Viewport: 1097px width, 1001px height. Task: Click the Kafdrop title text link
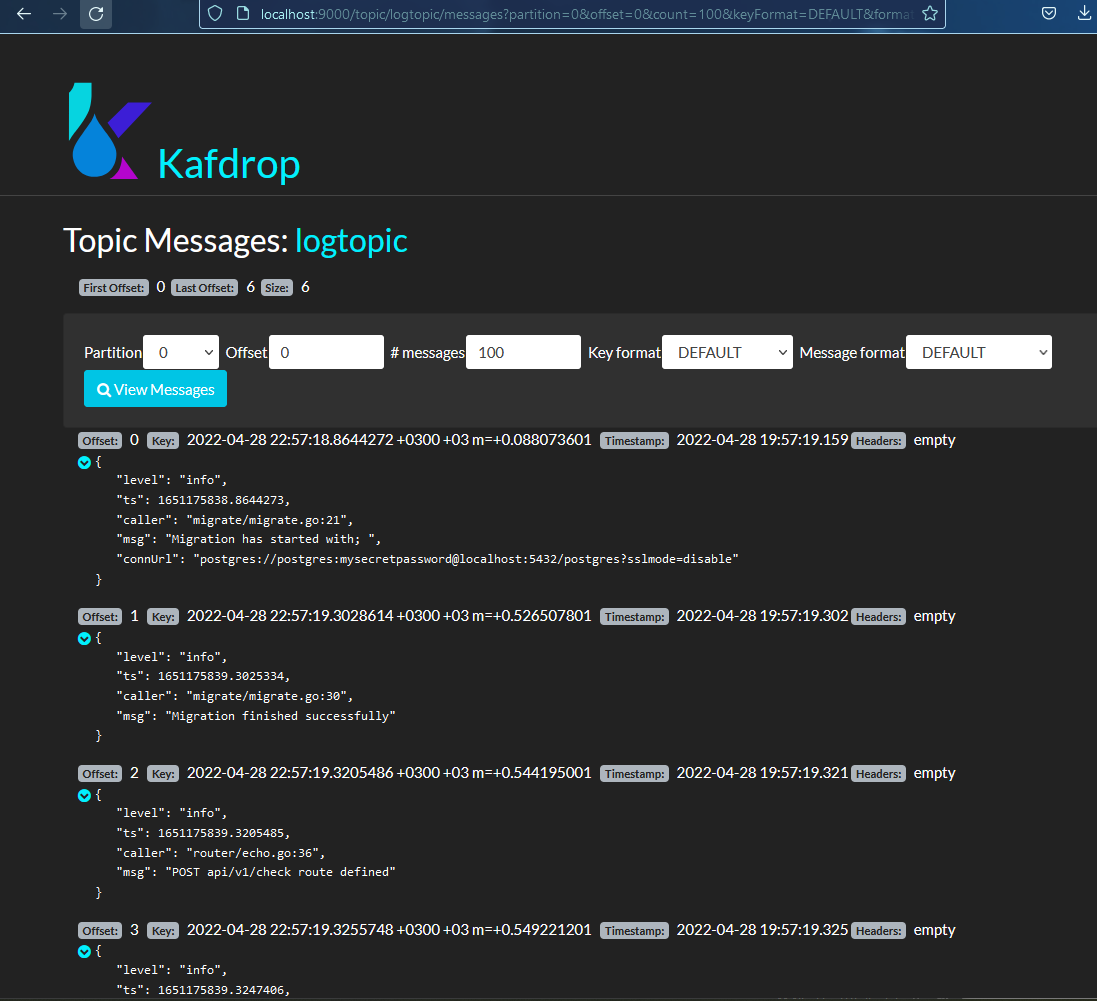pyautogui.click(x=229, y=164)
